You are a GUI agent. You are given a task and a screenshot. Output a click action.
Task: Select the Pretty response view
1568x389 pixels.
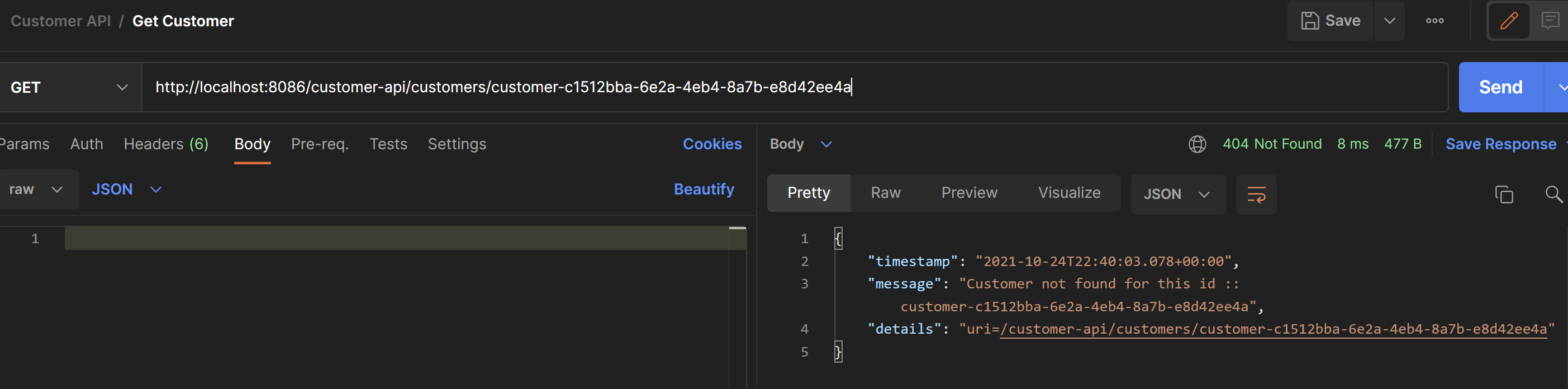tap(809, 193)
